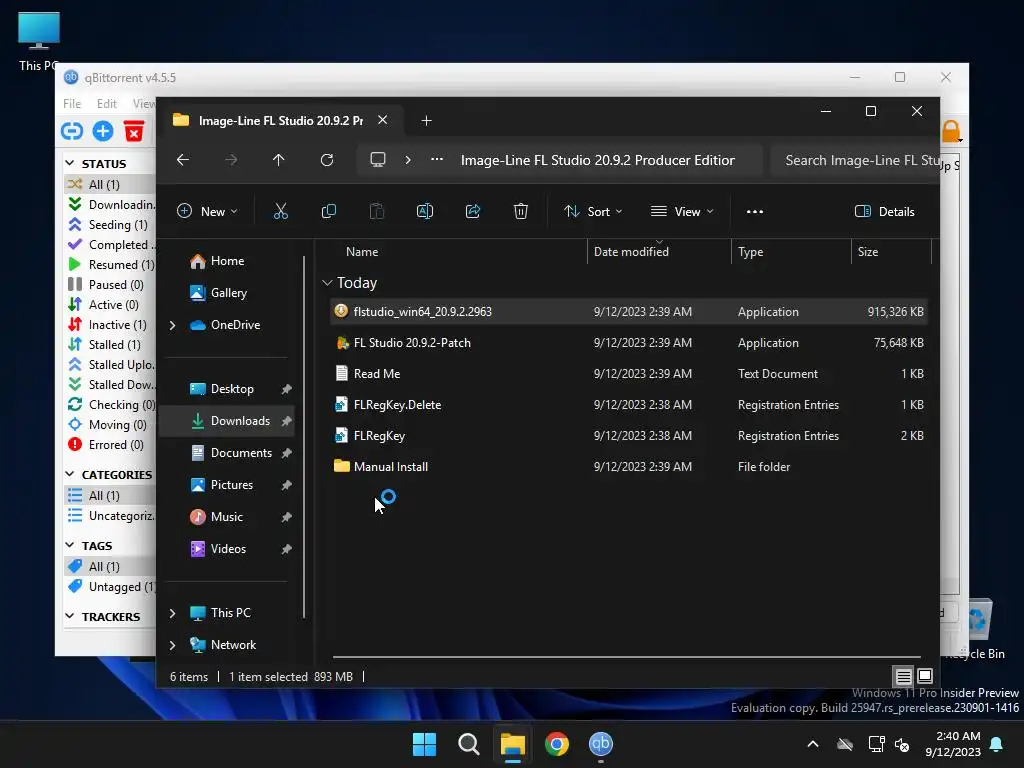Click the Rename icon in Explorer toolbar
This screenshot has width=1024, height=768.
424,211
